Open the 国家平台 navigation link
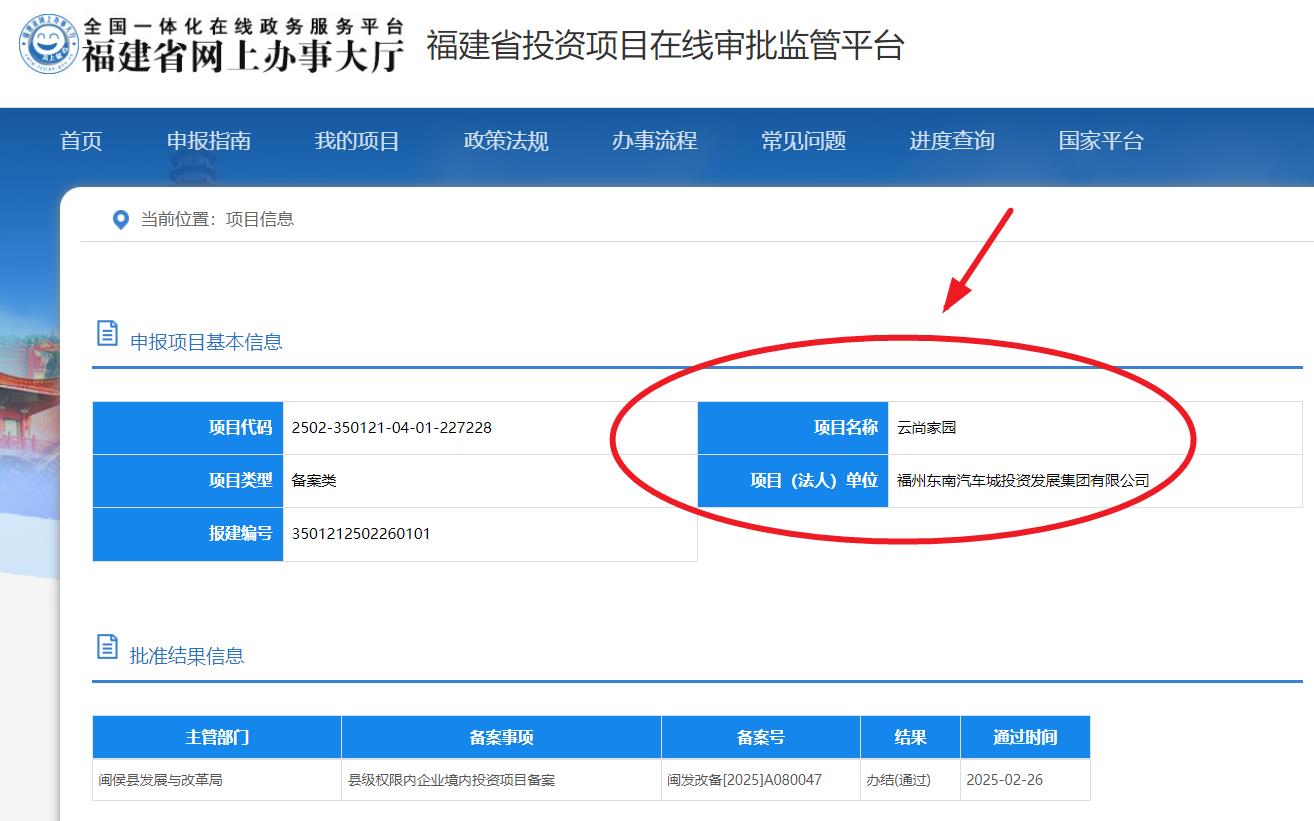 1101,141
